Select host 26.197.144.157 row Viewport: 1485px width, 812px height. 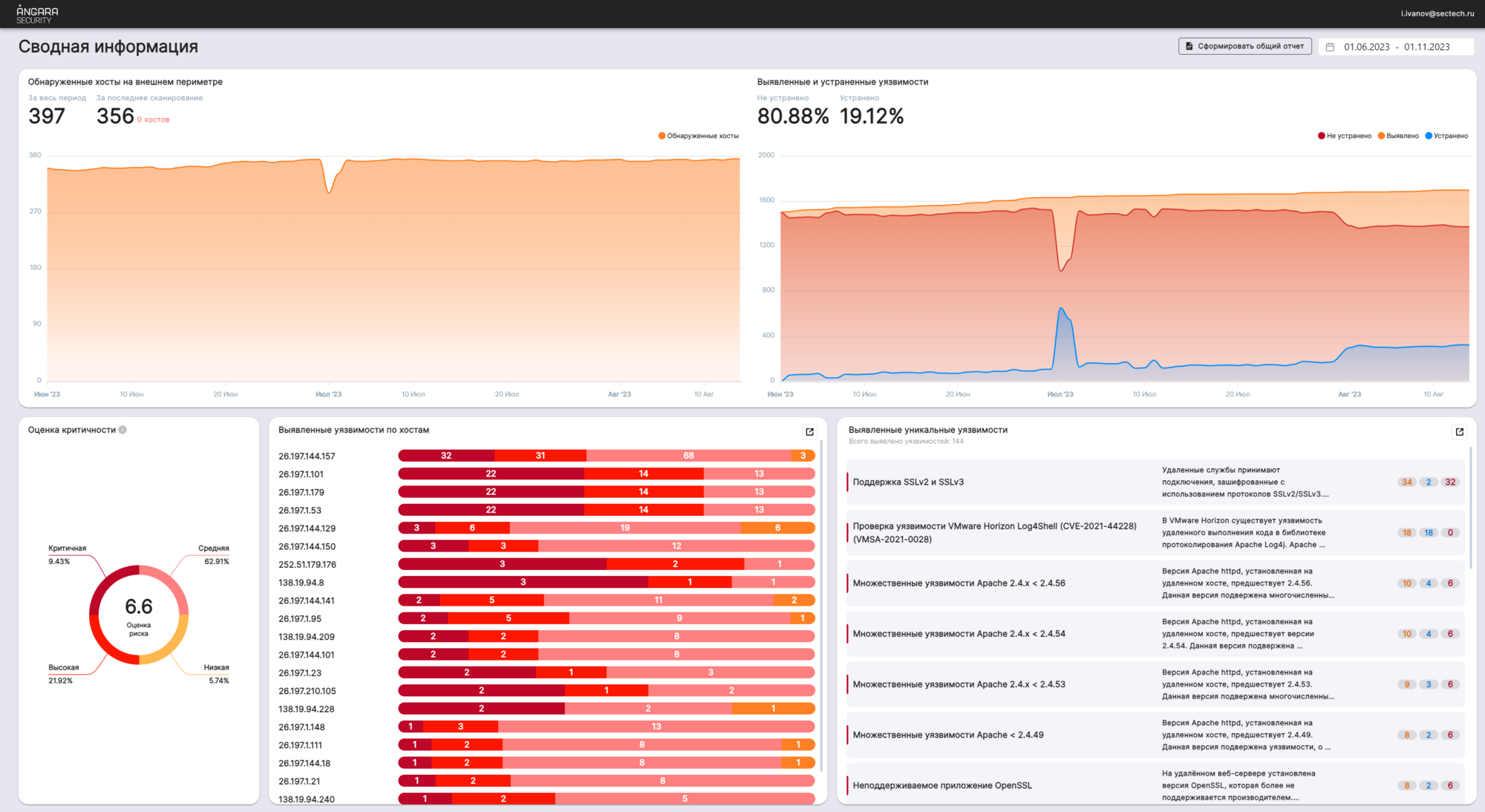click(307, 456)
